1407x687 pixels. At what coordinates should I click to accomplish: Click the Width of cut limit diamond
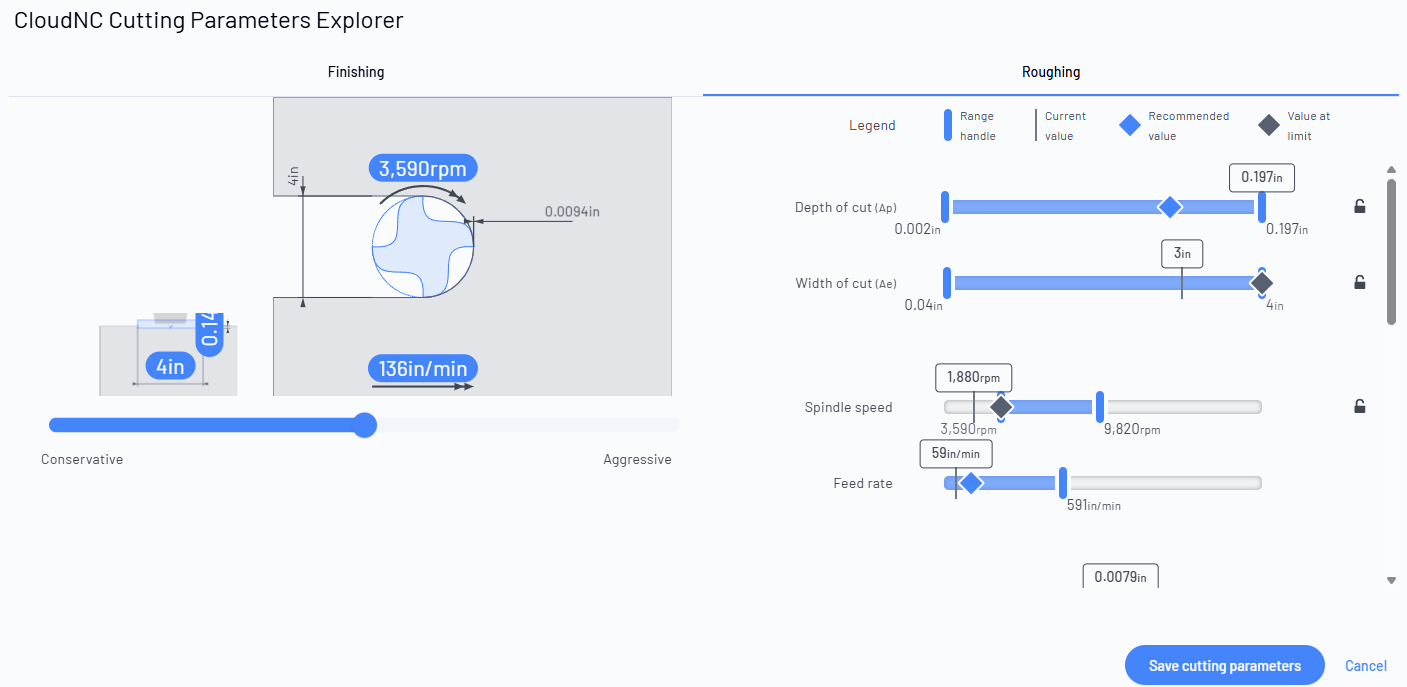coord(1262,283)
